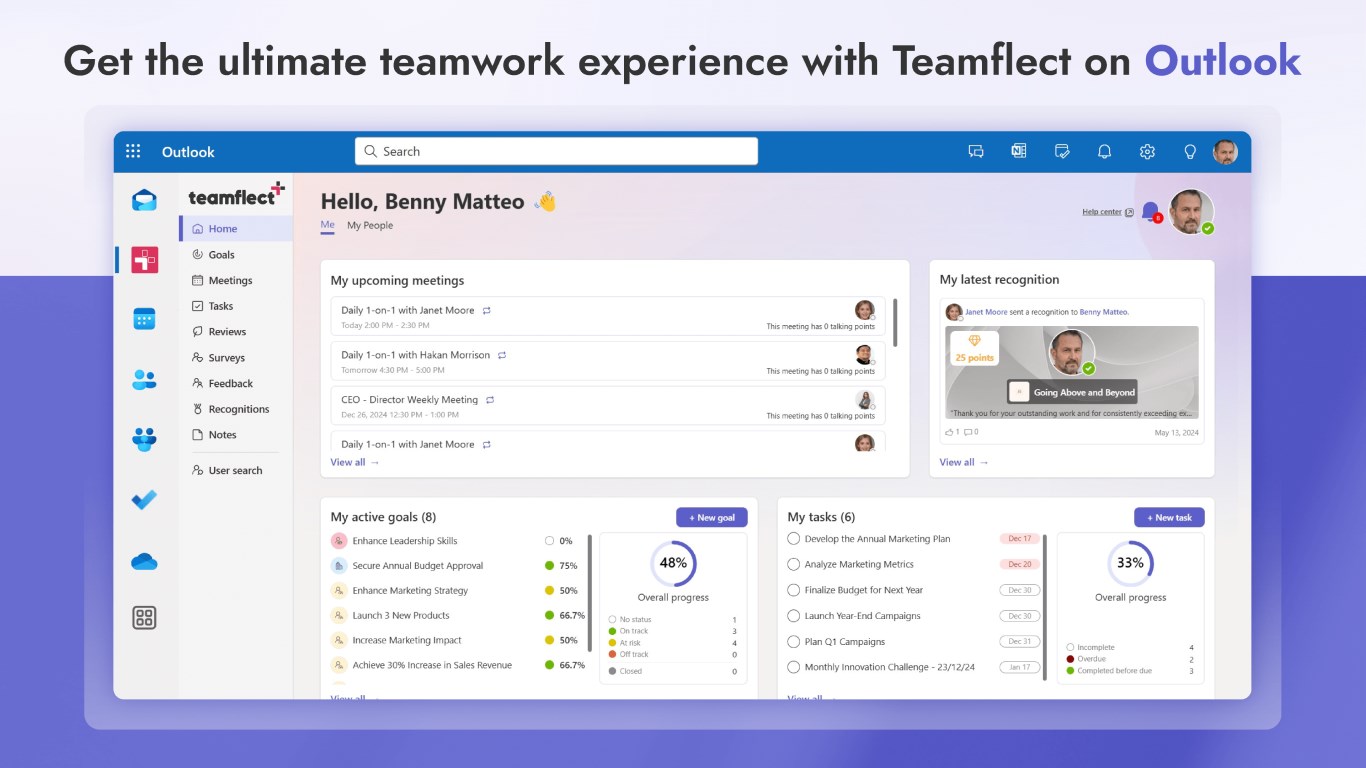Click the upcoming meetings scrollbar
This screenshot has height=768, width=1366.
(895, 322)
